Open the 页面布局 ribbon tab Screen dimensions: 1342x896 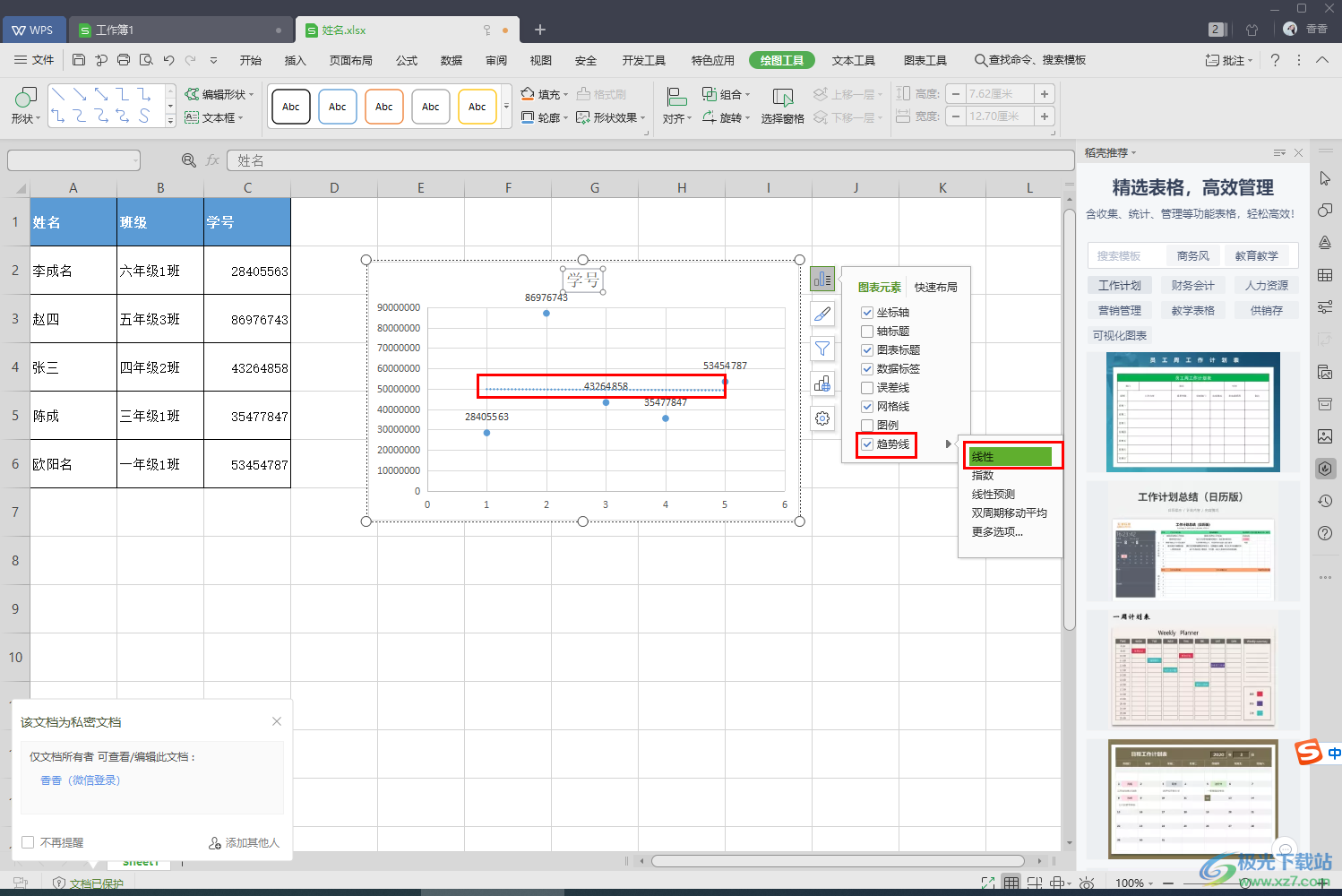350,60
